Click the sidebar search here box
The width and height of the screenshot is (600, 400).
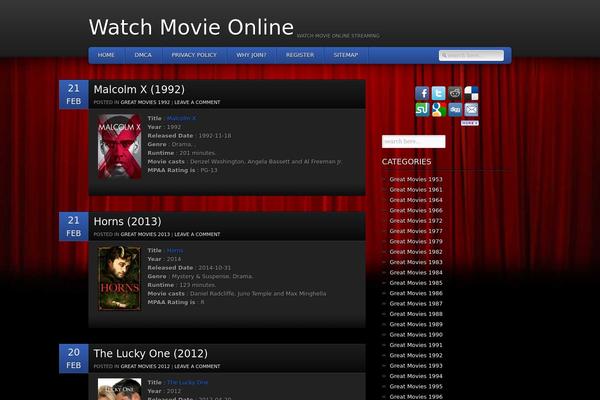tap(414, 141)
